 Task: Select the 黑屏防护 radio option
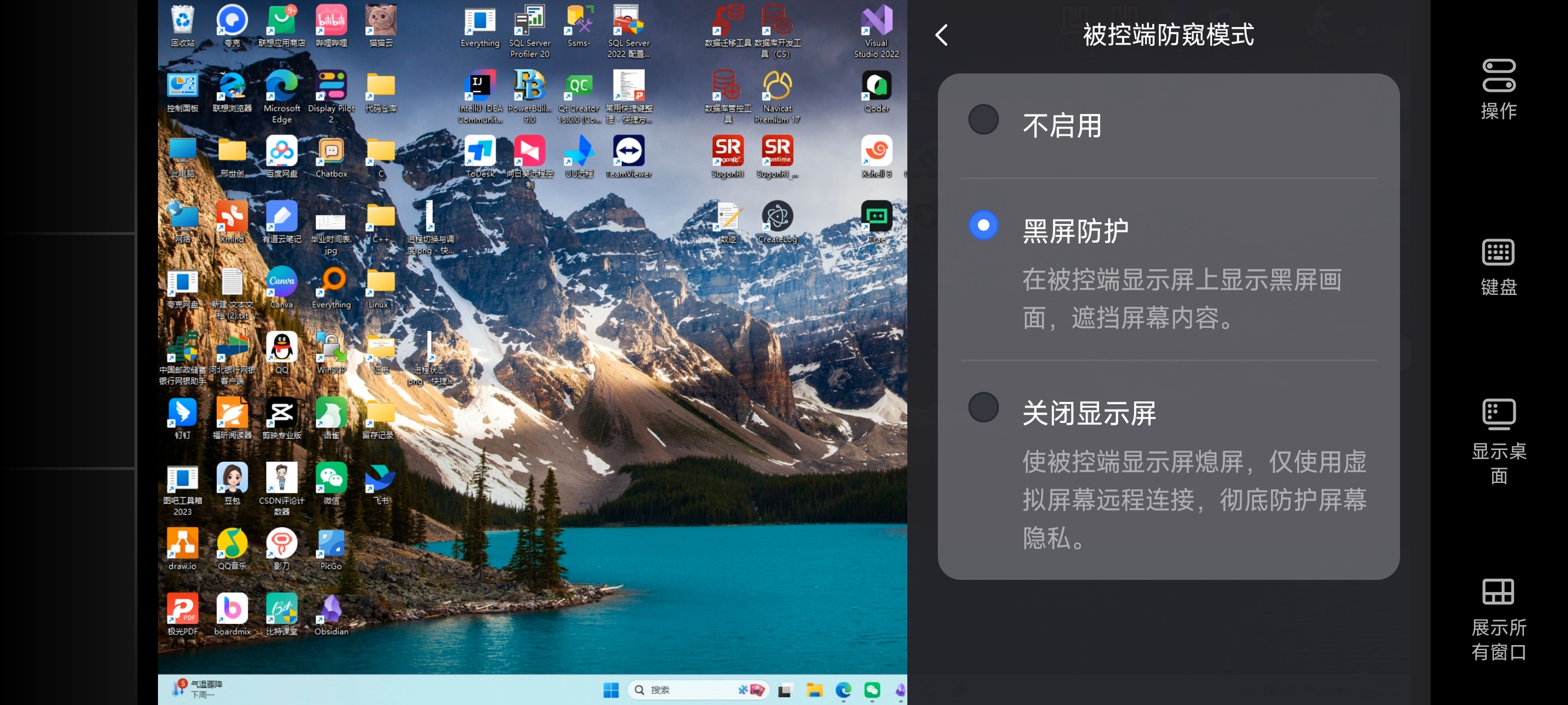[983, 226]
